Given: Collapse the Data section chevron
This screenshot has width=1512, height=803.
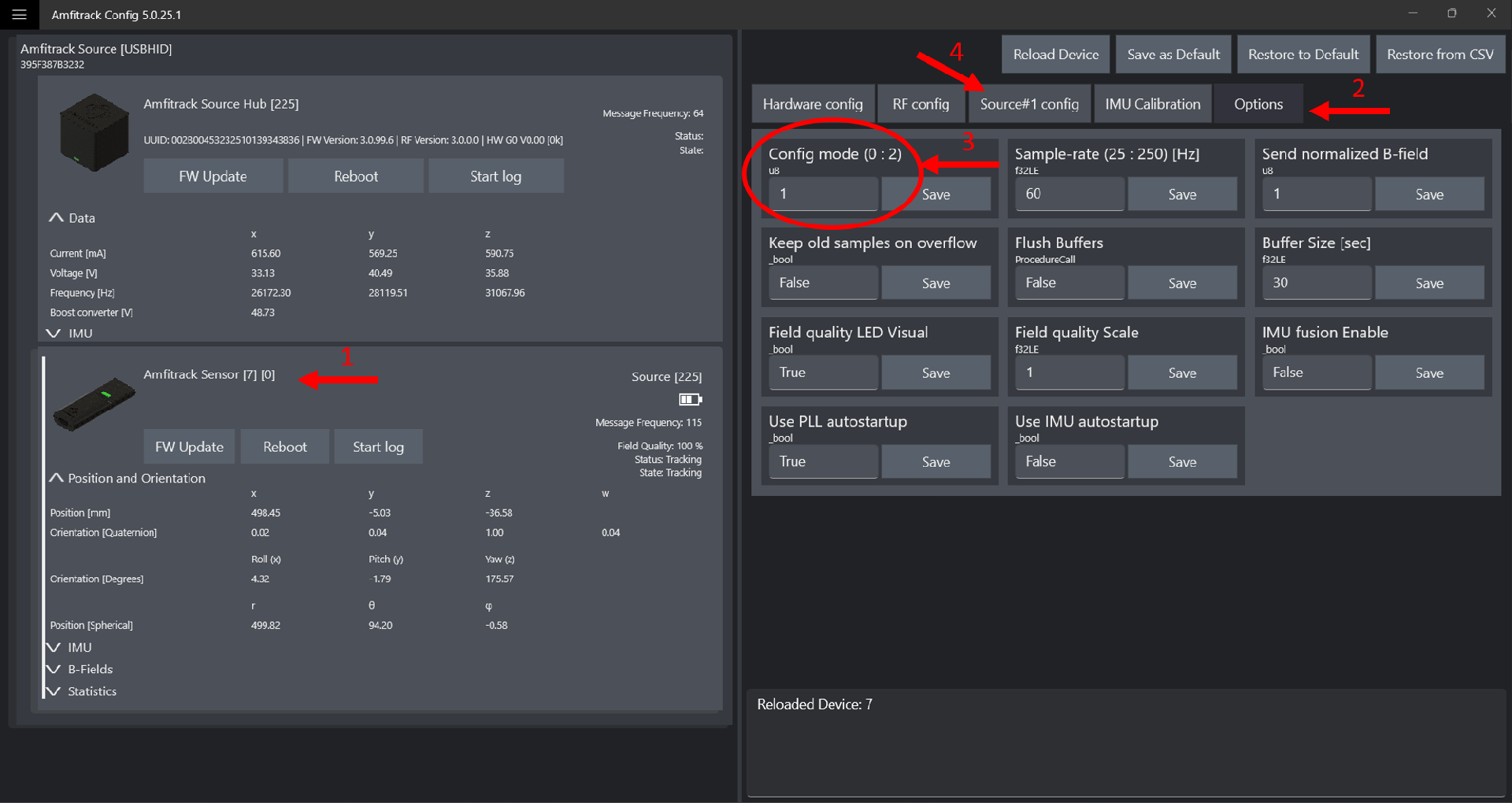Looking at the screenshot, I should click(x=56, y=218).
